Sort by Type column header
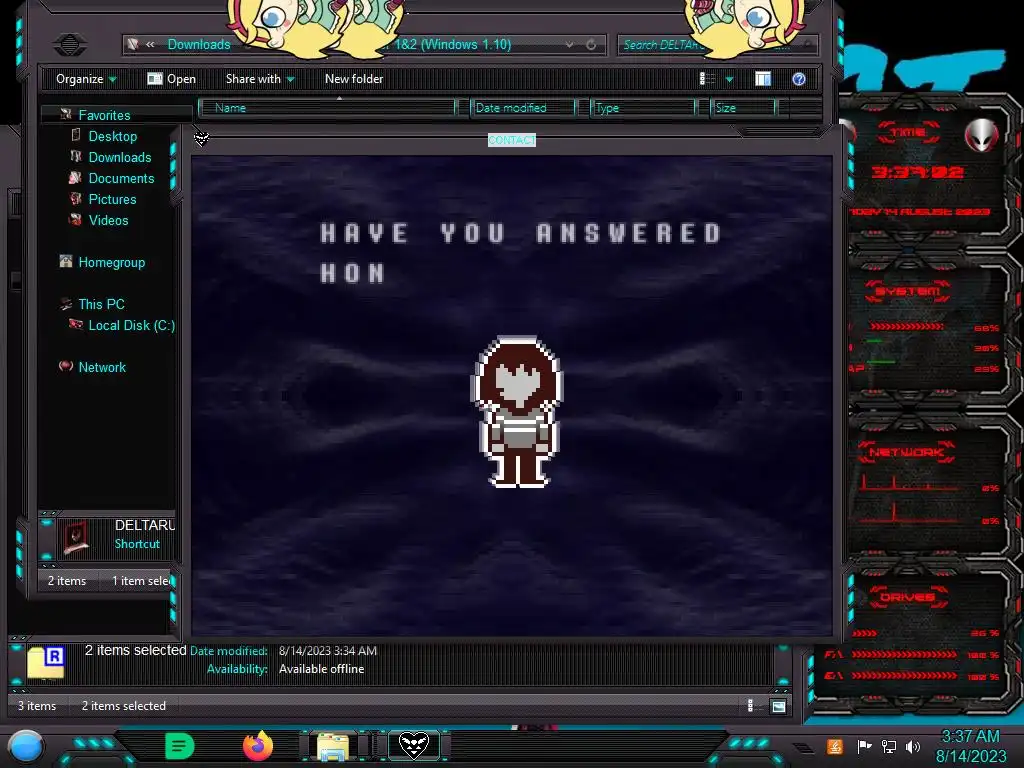Screen dimensions: 1024x768 (643, 108)
